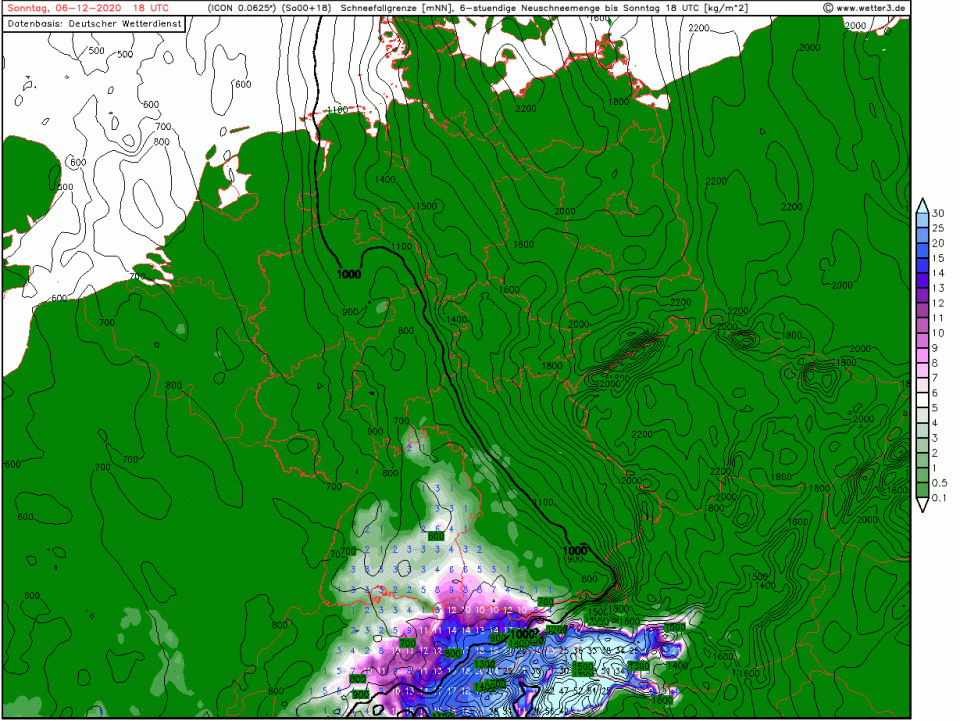Click the legend value label 10
Viewport: 960px width, 721px height.
pos(941,332)
